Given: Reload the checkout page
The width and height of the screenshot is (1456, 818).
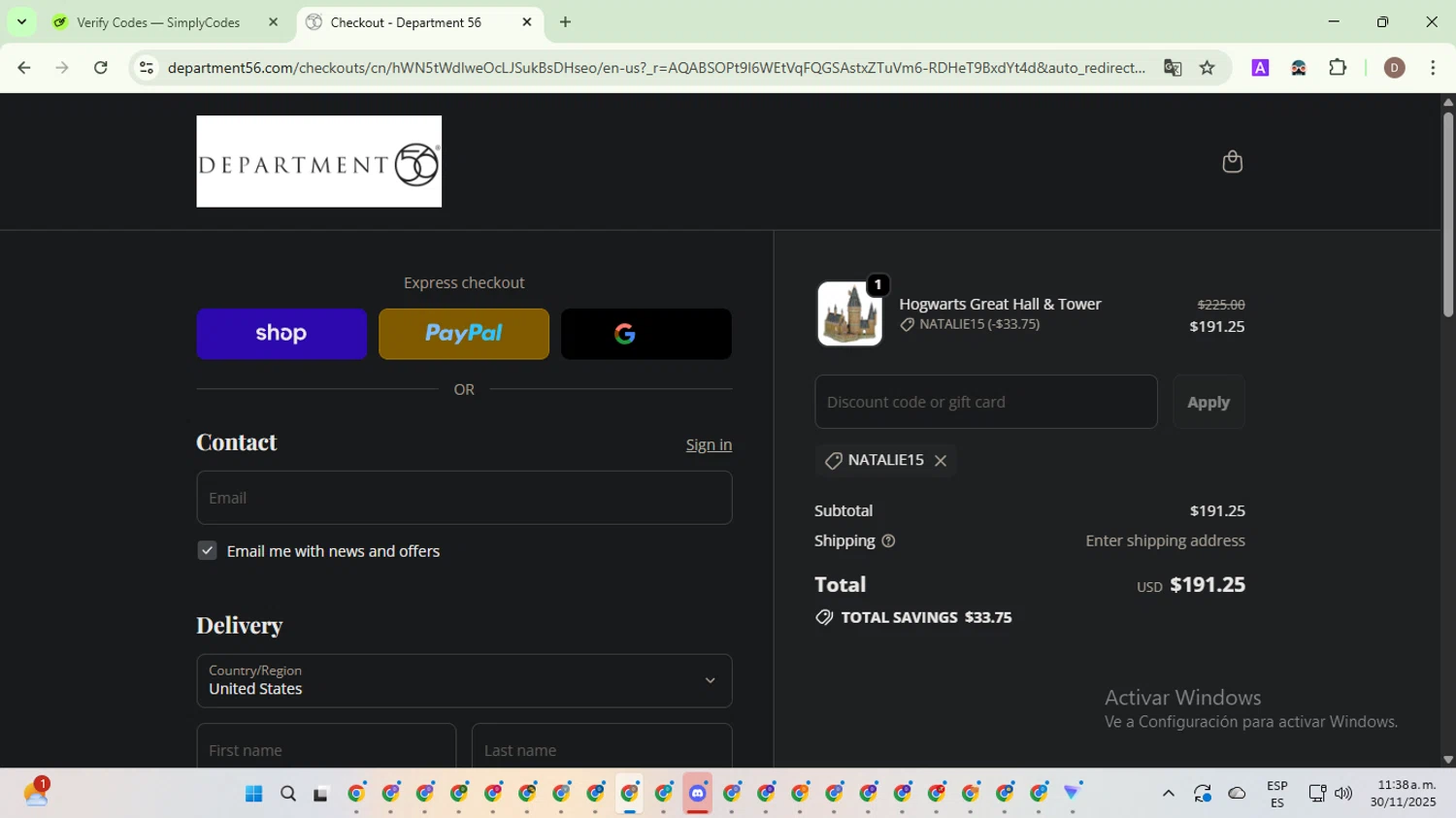Looking at the screenshot, I should [101, 68].
